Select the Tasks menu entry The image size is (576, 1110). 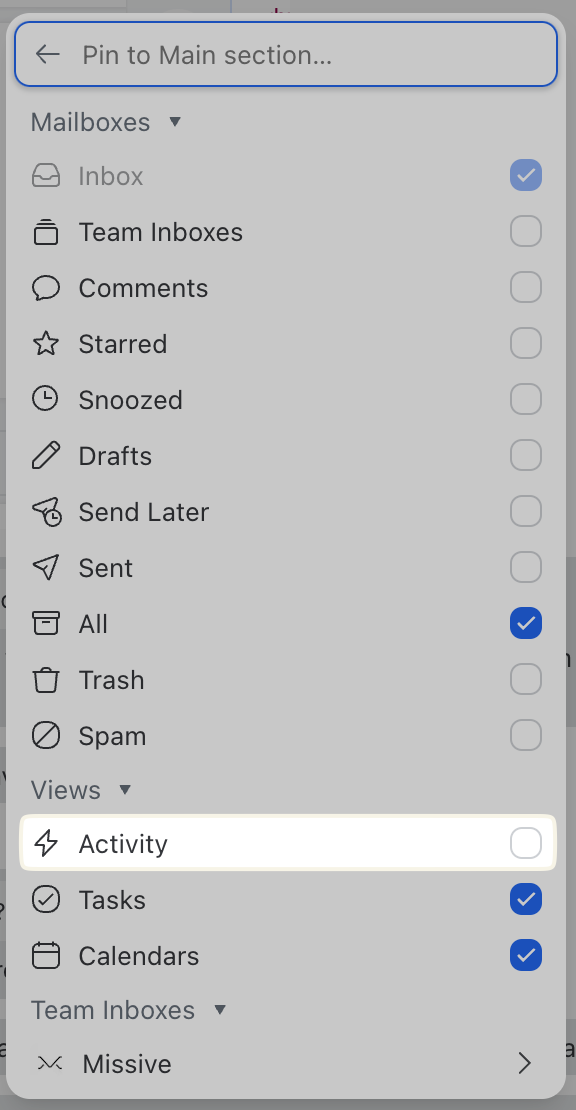pos(287,900)
